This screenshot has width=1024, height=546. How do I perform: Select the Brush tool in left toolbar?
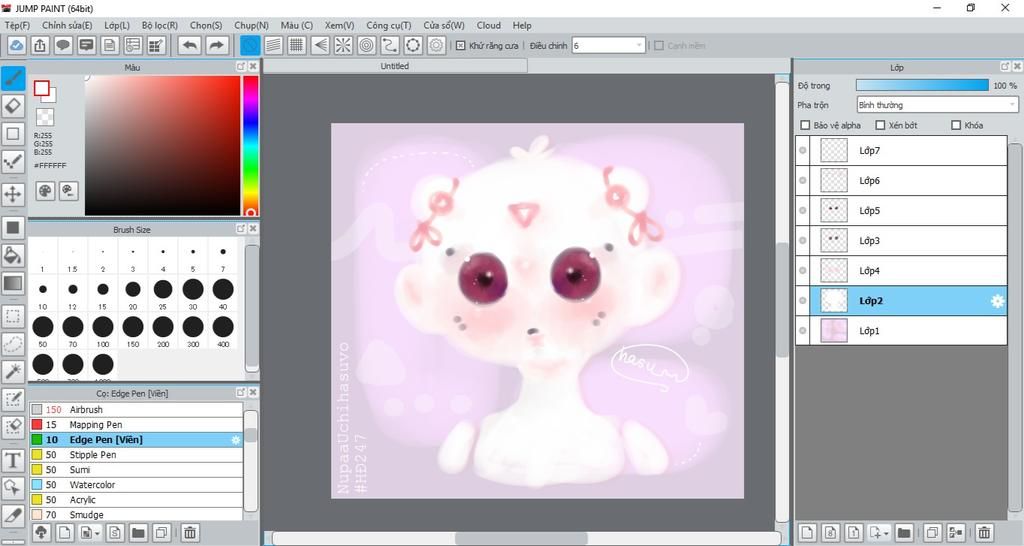click(13, 79)
